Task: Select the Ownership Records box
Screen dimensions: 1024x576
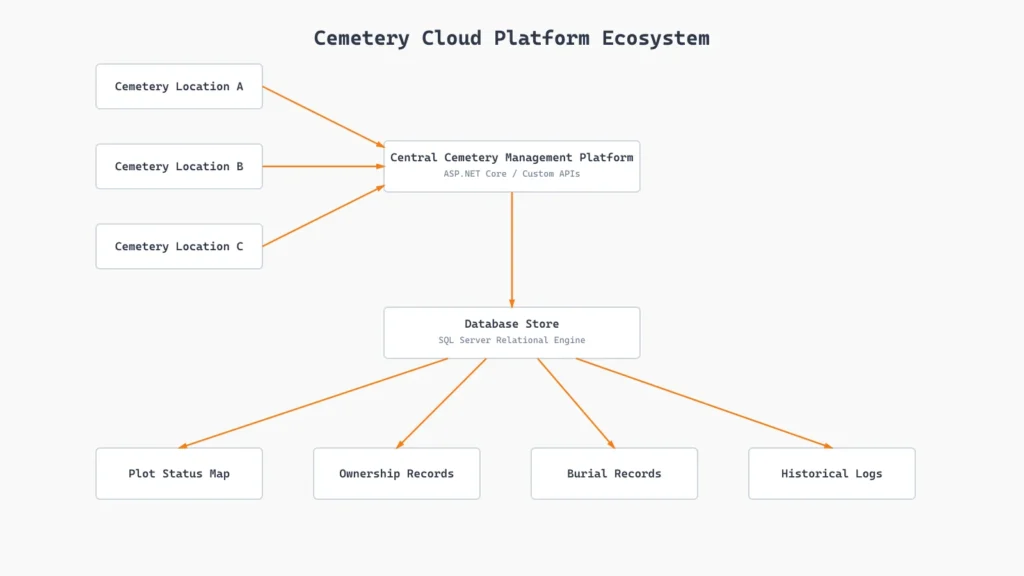Action: click(x=396, y=473)
